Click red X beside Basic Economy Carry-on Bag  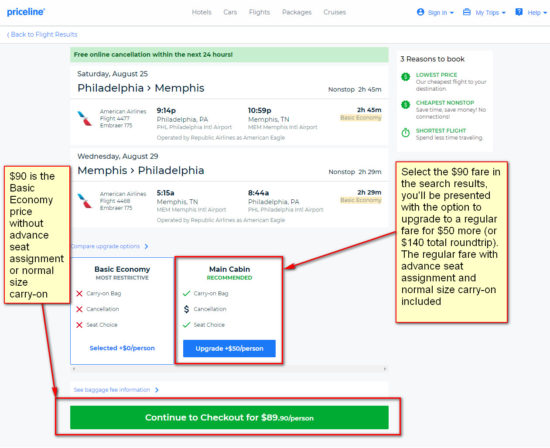click(x=79, y=293)
